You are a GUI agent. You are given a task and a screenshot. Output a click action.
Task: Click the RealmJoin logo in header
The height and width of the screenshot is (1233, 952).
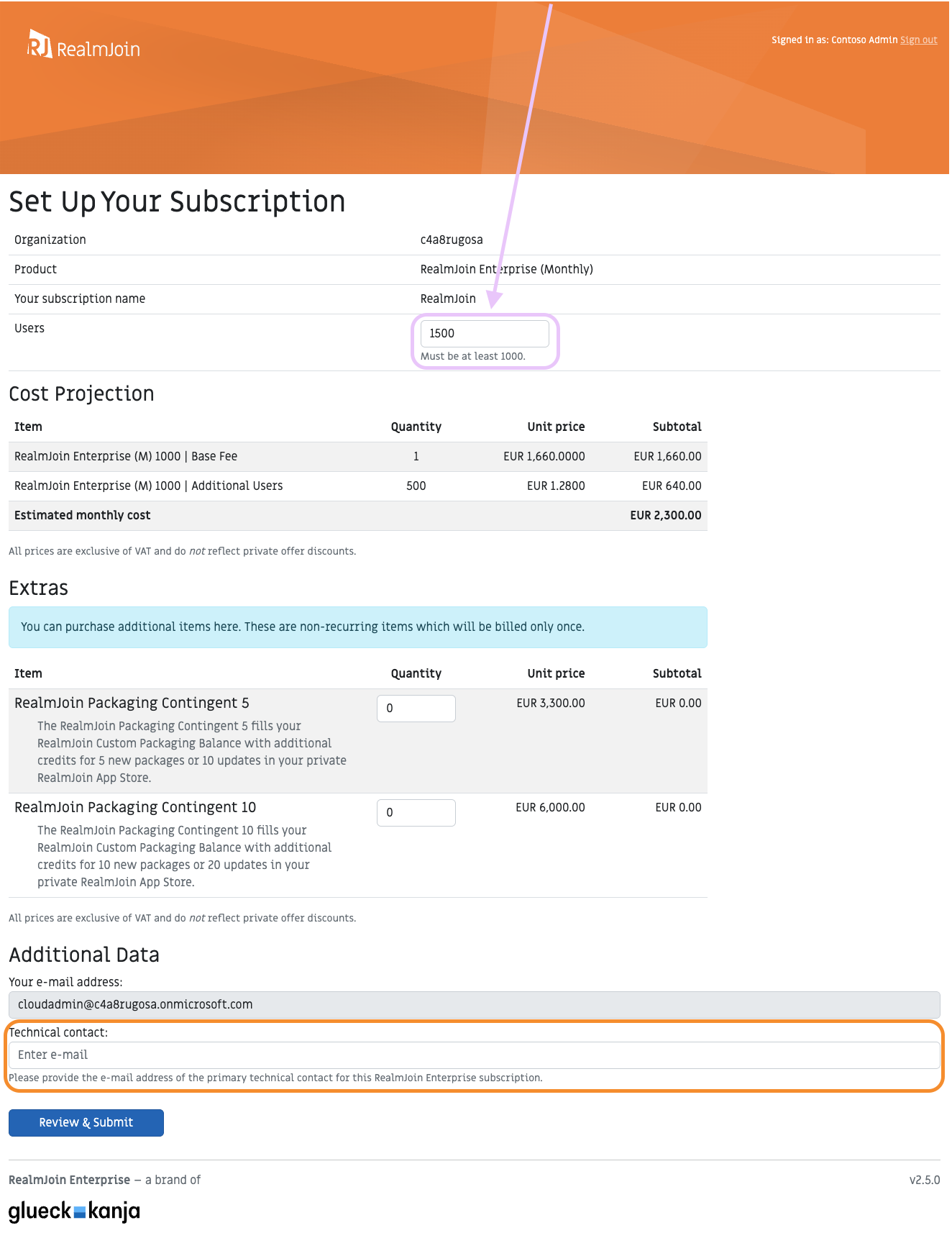click(x=83, y=45)
